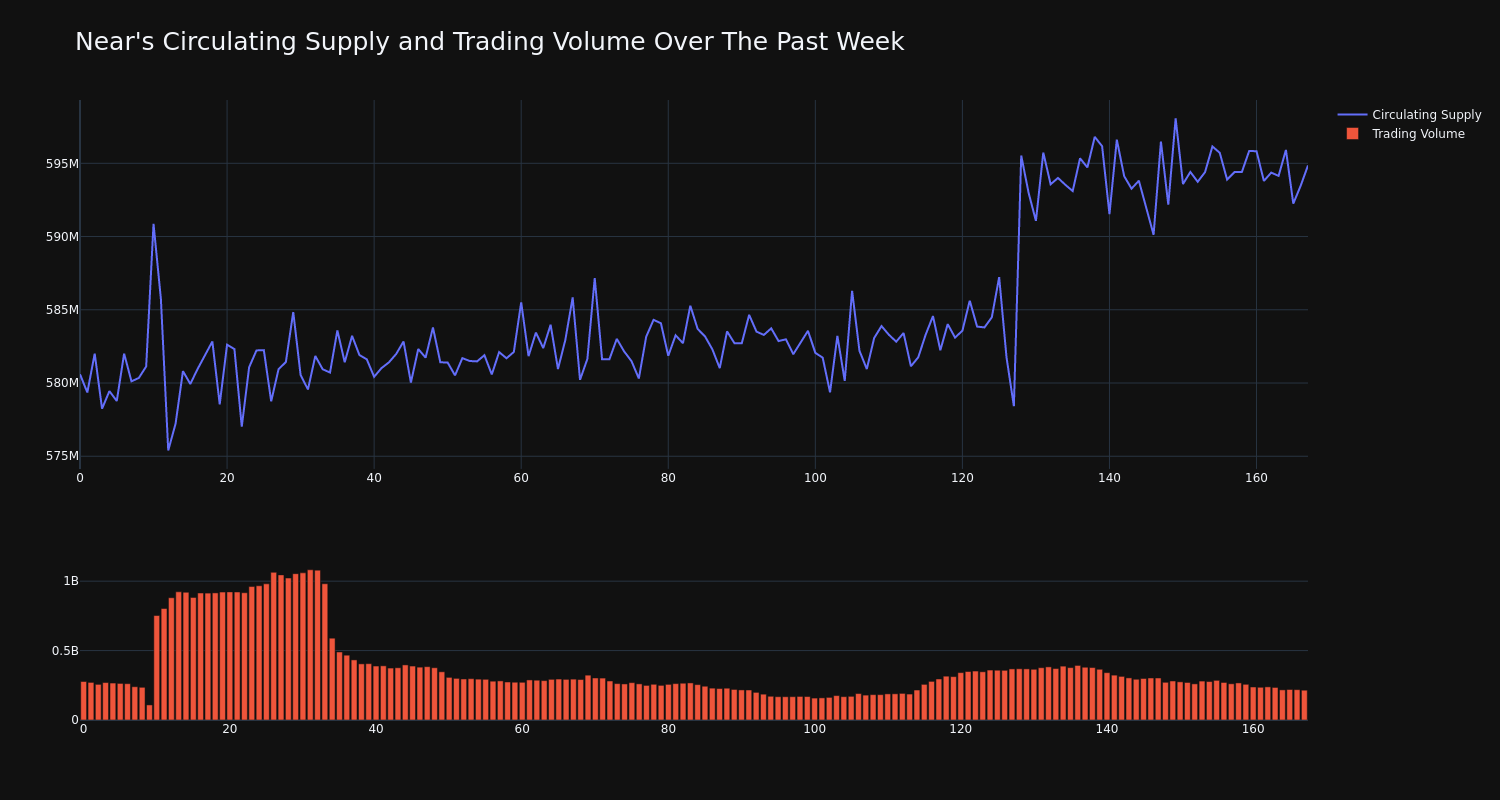This screenshot has width=1500, height=800.
Task: Toggle the Circulating Supply legend entry
Action: pos(1410,115)
